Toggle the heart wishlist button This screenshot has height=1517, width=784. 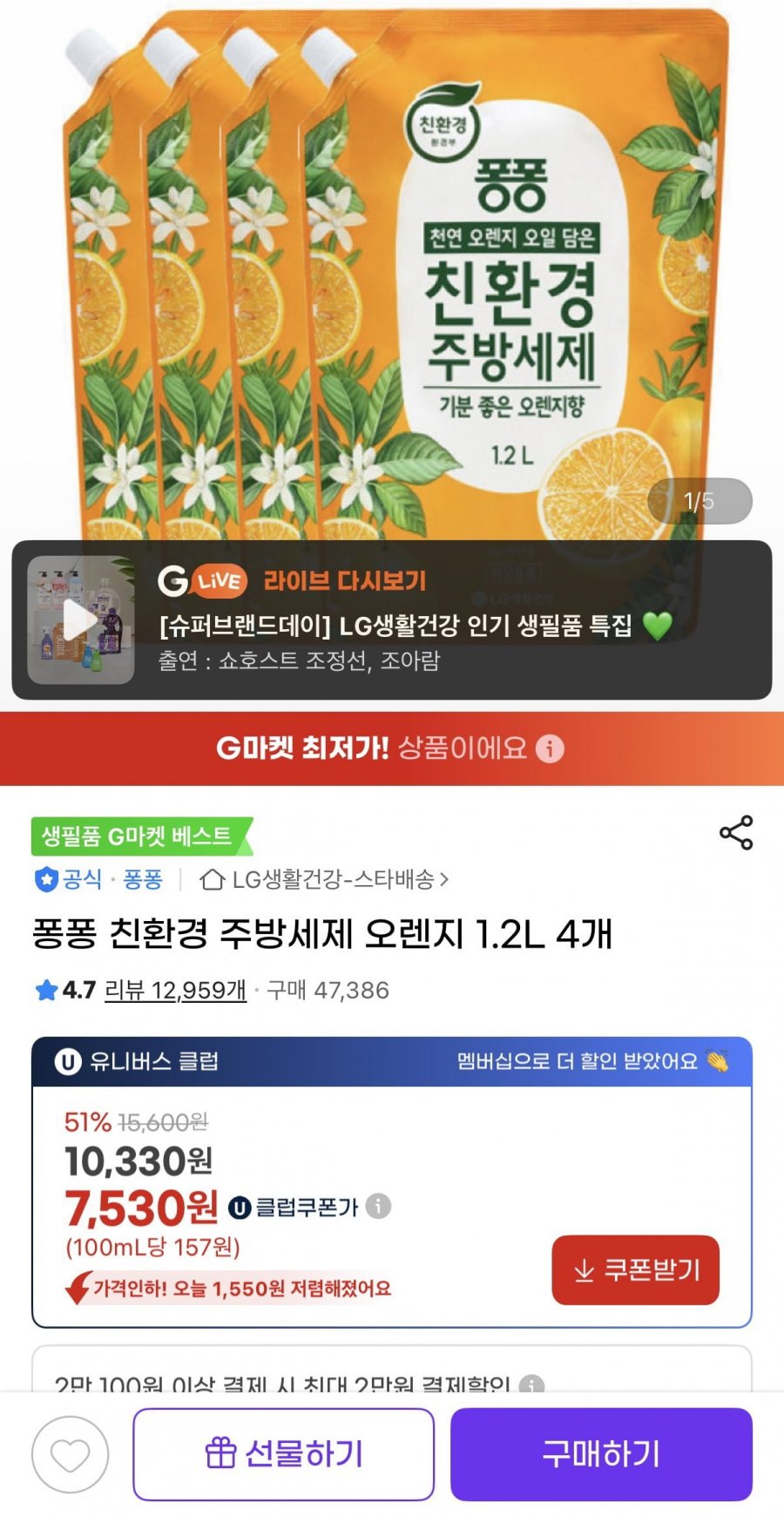(70, 1454)
